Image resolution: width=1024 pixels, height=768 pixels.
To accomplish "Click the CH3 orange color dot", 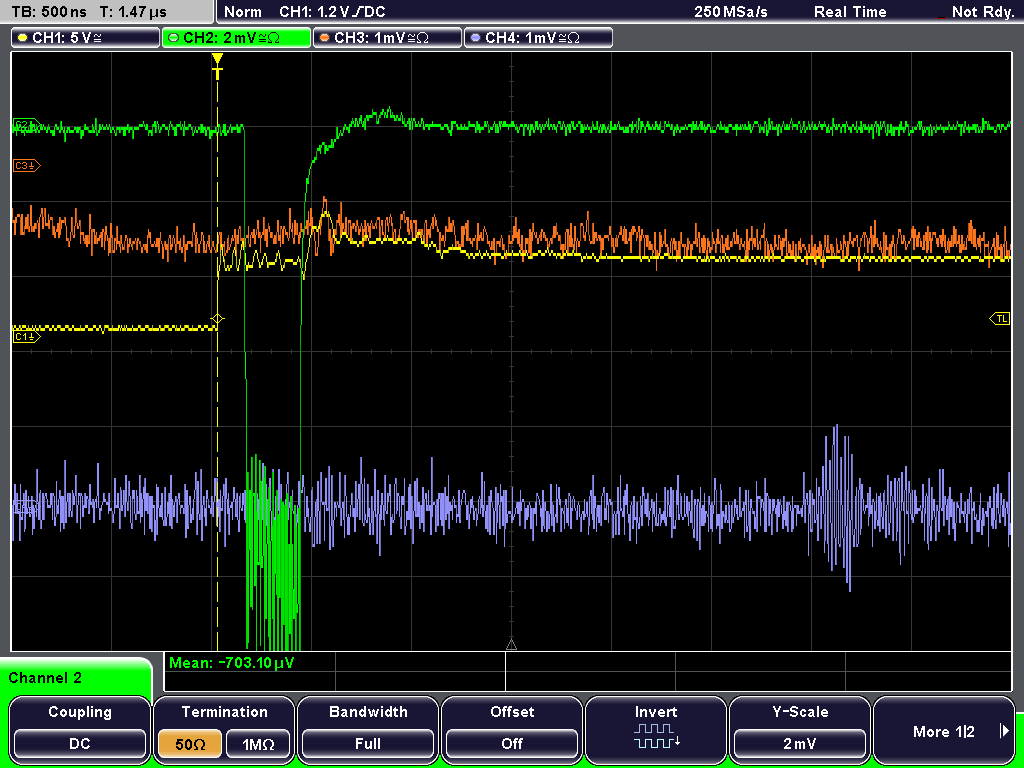I will tap(325, 38).
